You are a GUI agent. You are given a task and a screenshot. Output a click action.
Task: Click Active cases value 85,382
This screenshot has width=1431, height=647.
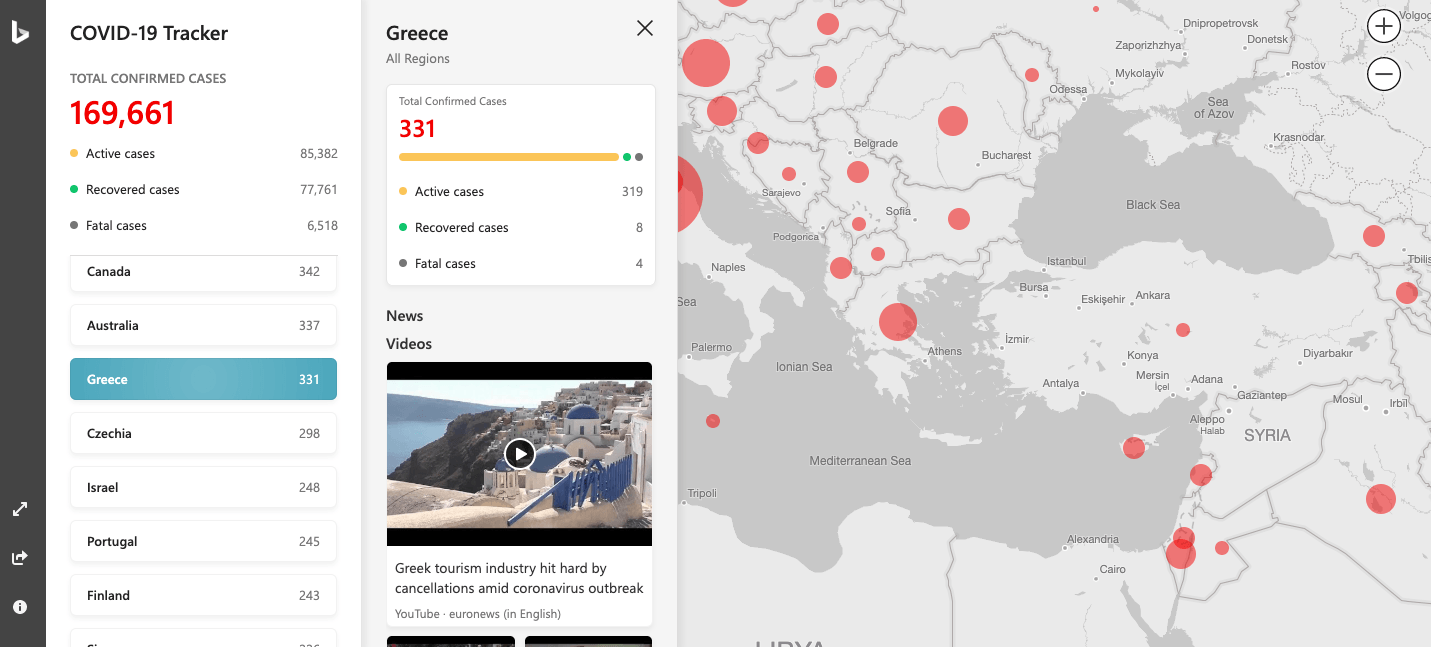(x=319, y=154)
